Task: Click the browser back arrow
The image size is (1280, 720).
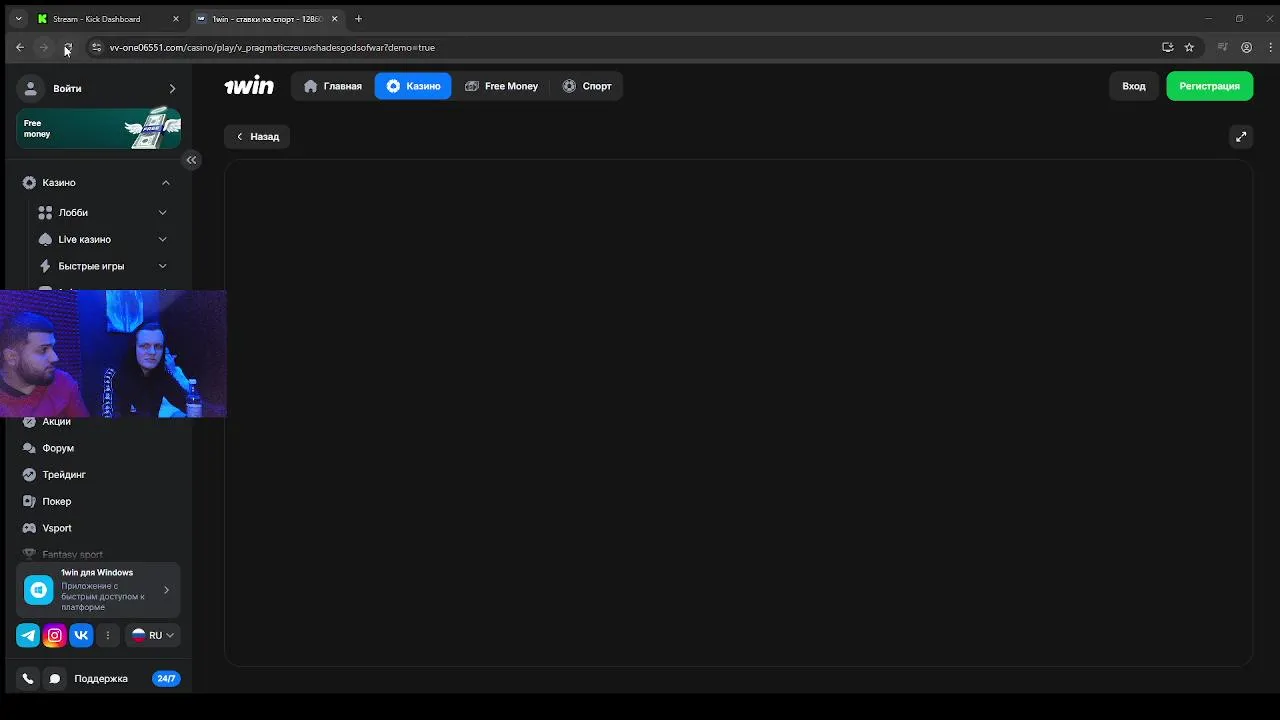Action: (19, 47)
